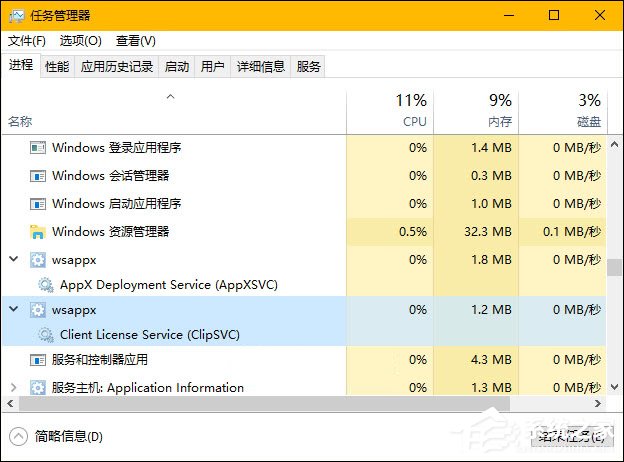This screenshot has width=624, height=462.
Task: Click the Windows 资源管理器 folder icon
Action: tap(38, 232)
